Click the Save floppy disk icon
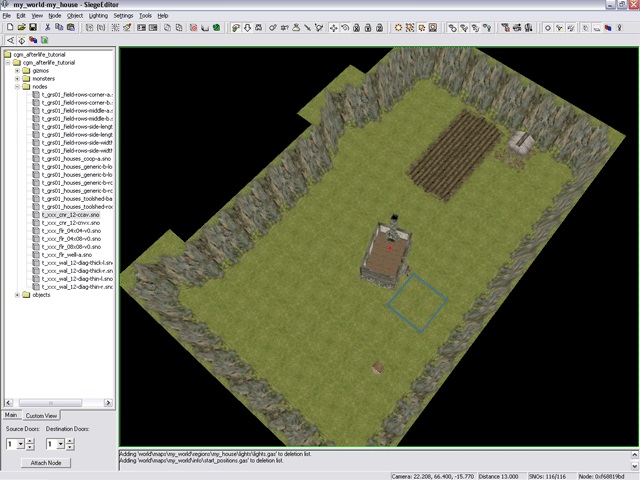The image size is (640, 480). pyautogui.click(x=33, y=27)
